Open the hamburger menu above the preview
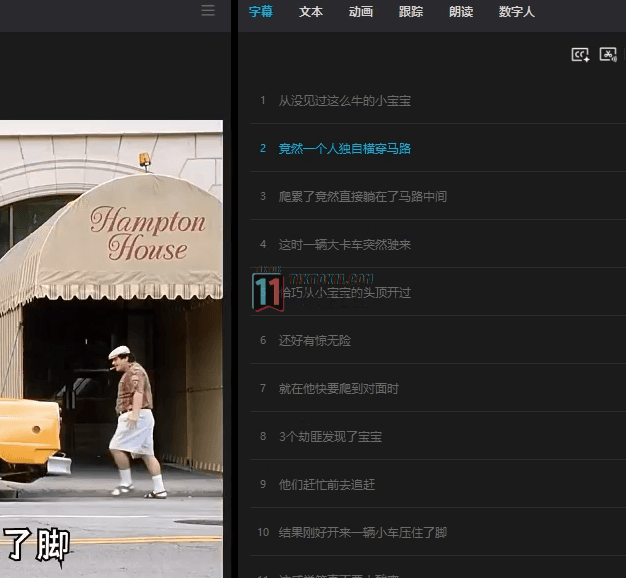 point(208,10)
